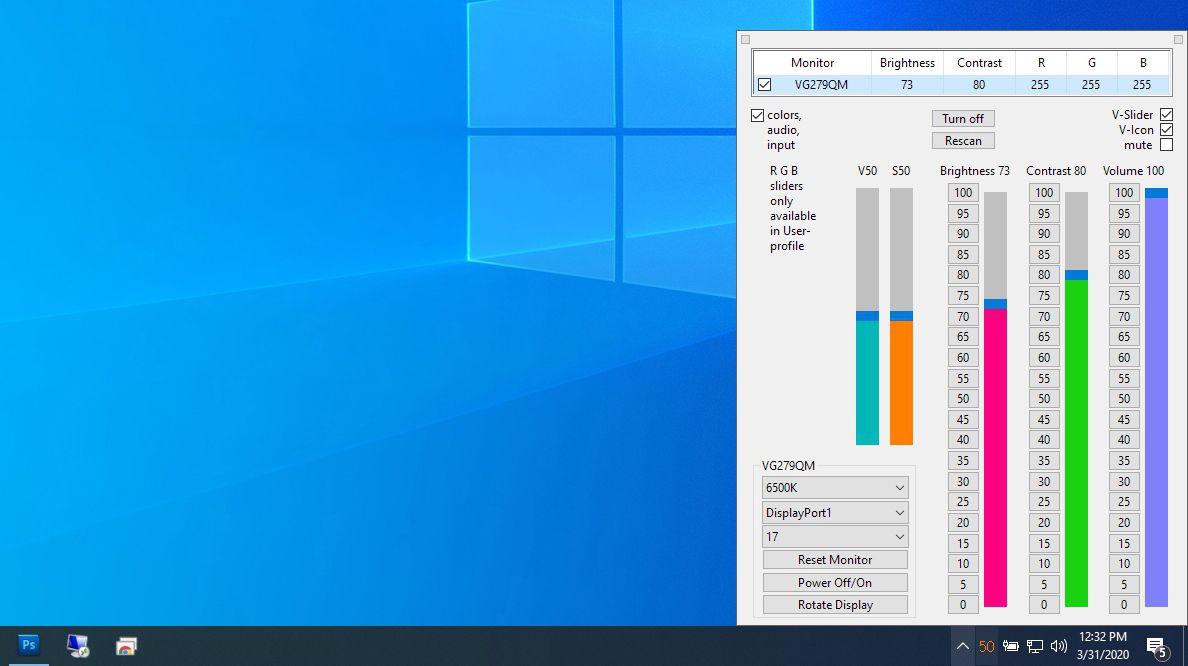Click the B column header

click(1143, 63)
